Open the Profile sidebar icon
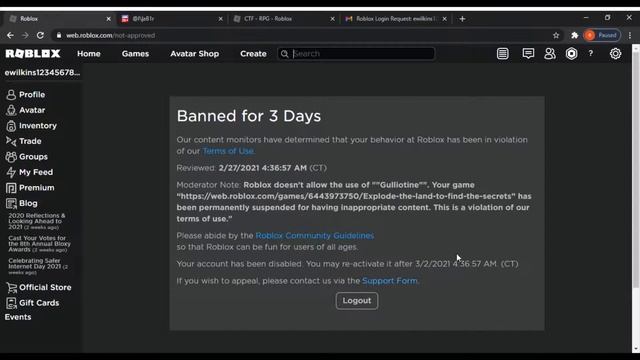Image resolution: width=640 pixels, height=360 pixels. (x=11, y=95)
